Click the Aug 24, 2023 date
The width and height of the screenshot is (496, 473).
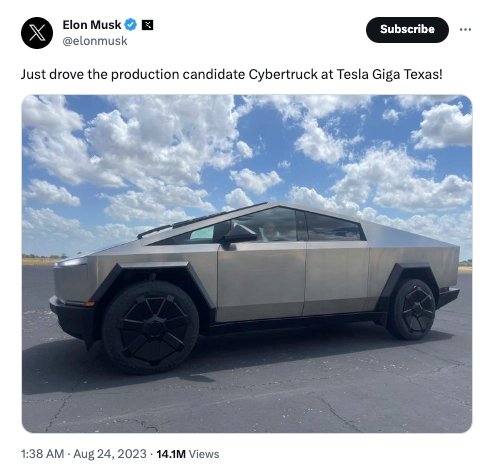tap(110, 454)
